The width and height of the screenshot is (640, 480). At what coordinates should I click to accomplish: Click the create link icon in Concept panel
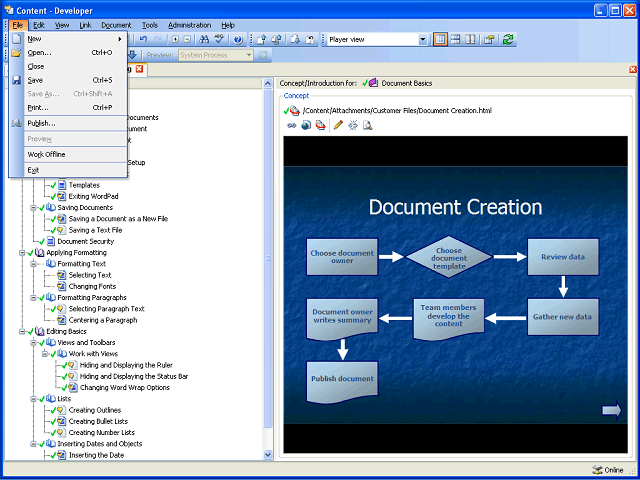click(292, 125)
